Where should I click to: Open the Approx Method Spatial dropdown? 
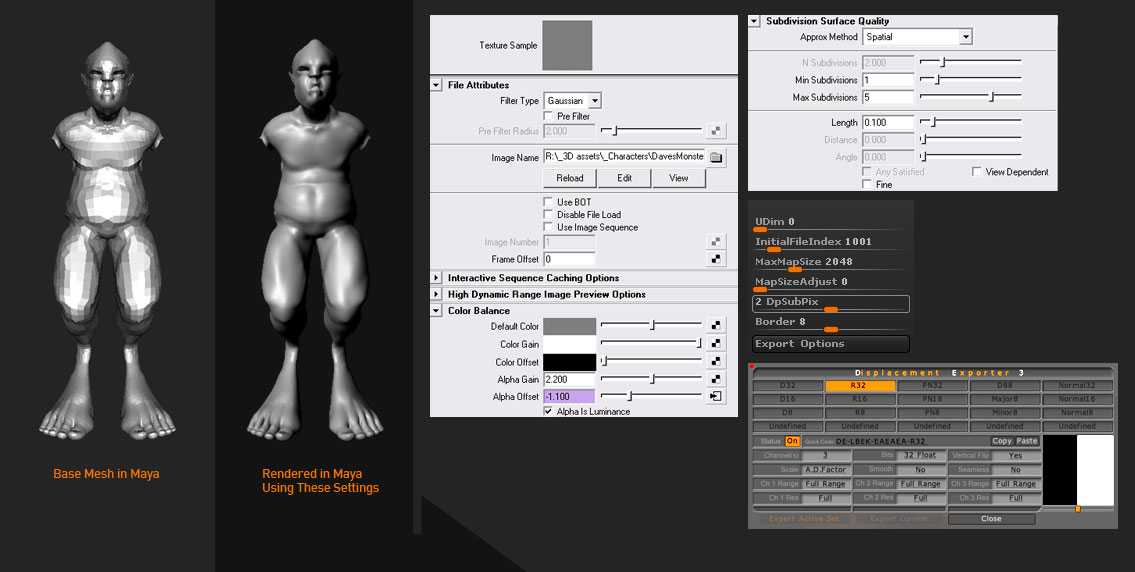coord(917,36)
